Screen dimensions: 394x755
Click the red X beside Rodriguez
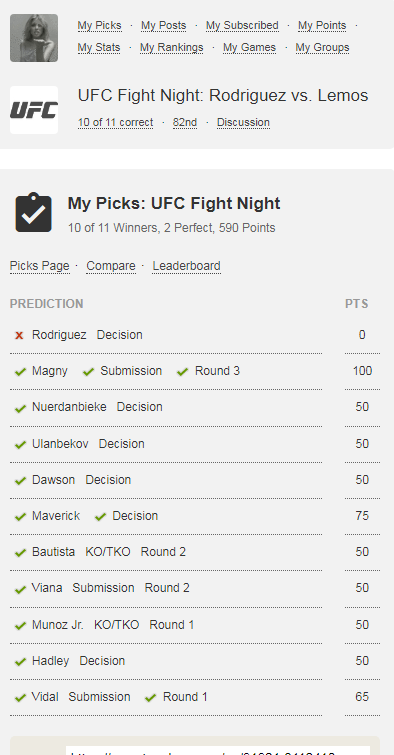tap(19, 335)
